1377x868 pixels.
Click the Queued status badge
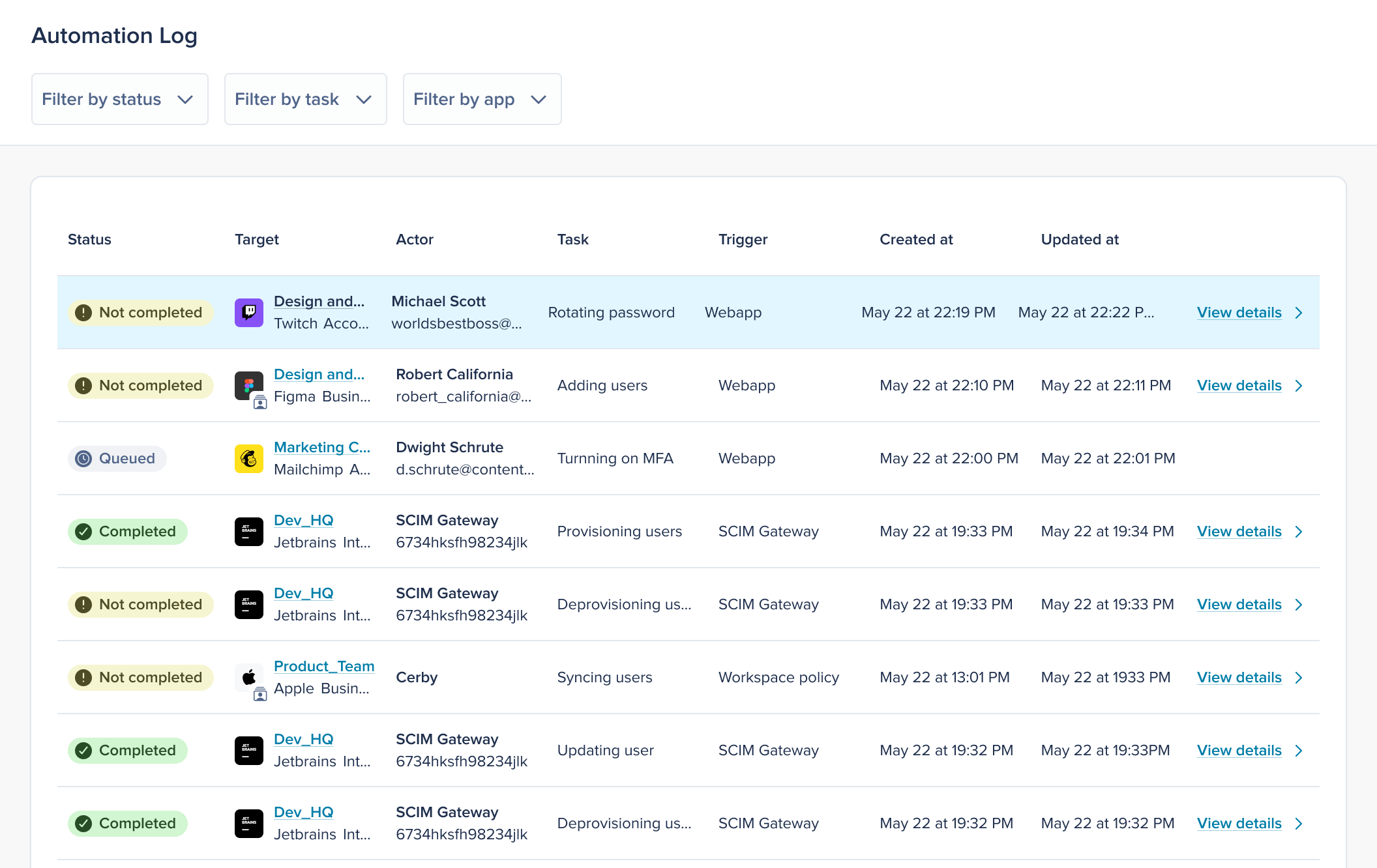coord(117,459)
